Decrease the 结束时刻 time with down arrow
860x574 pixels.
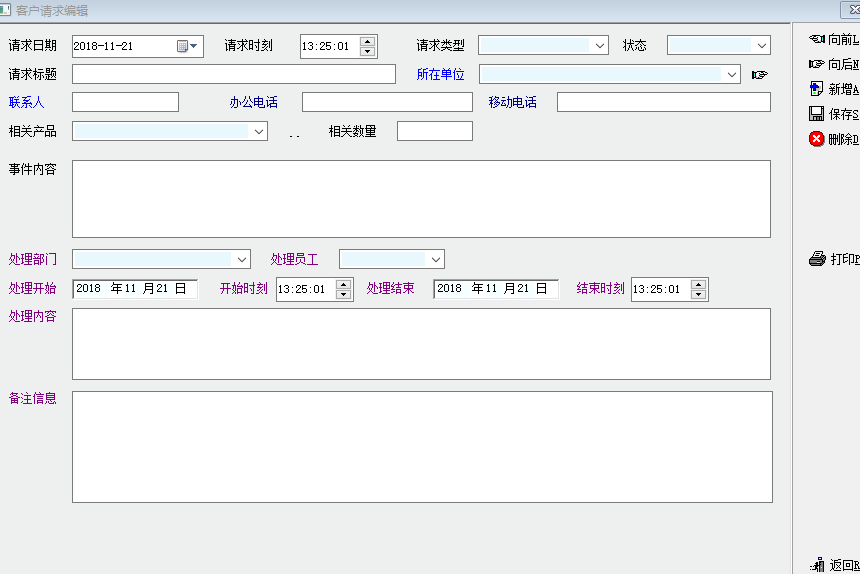tap(698, 294)
